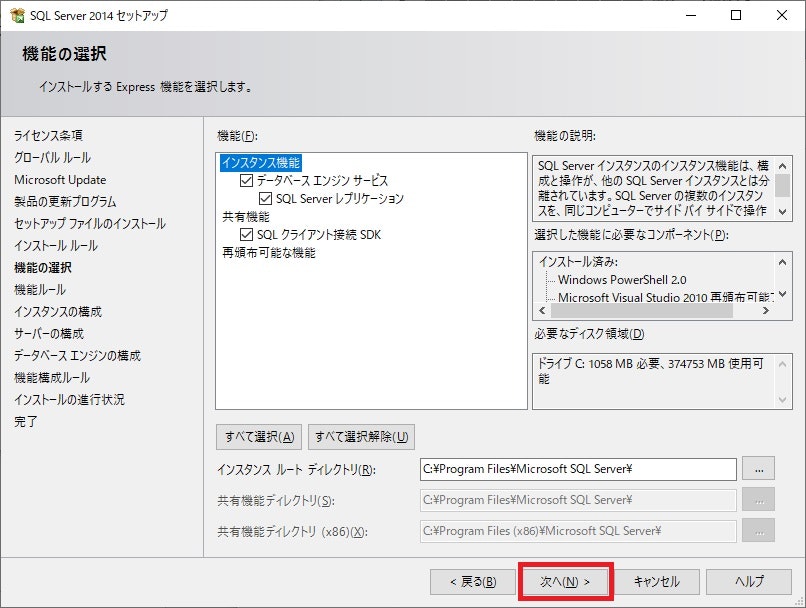Click the キャンセル button
Screen dimensions: 806x608
pos(657,582)
